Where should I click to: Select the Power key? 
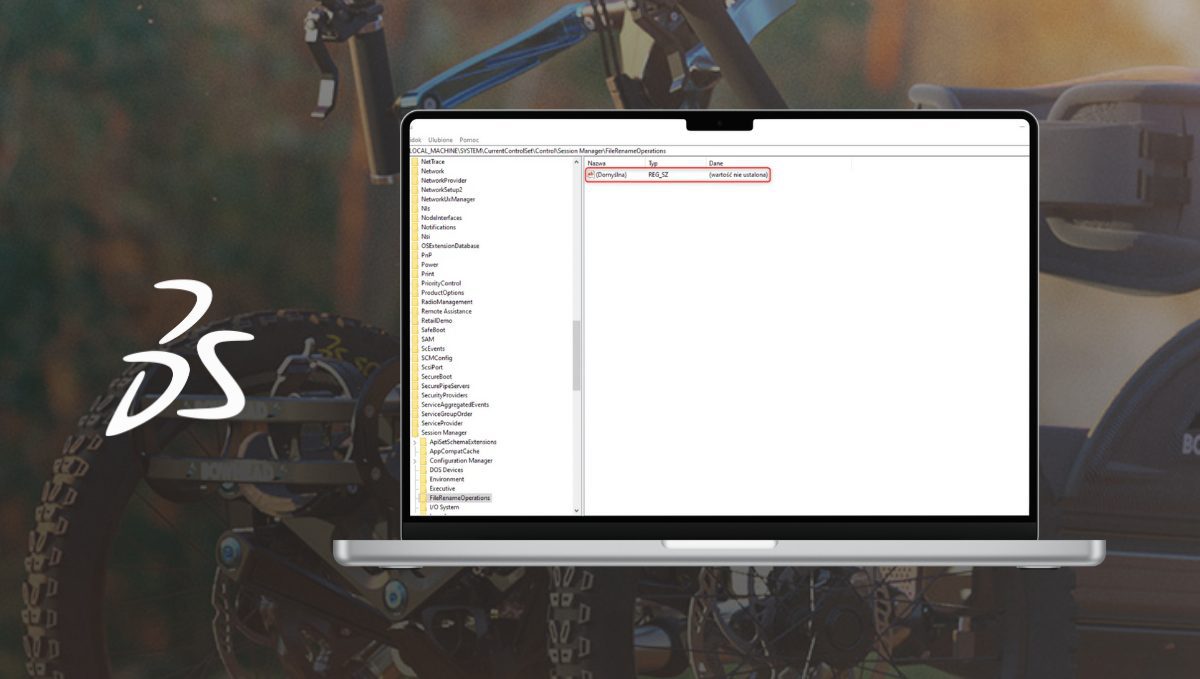click(x=430, y=264)
